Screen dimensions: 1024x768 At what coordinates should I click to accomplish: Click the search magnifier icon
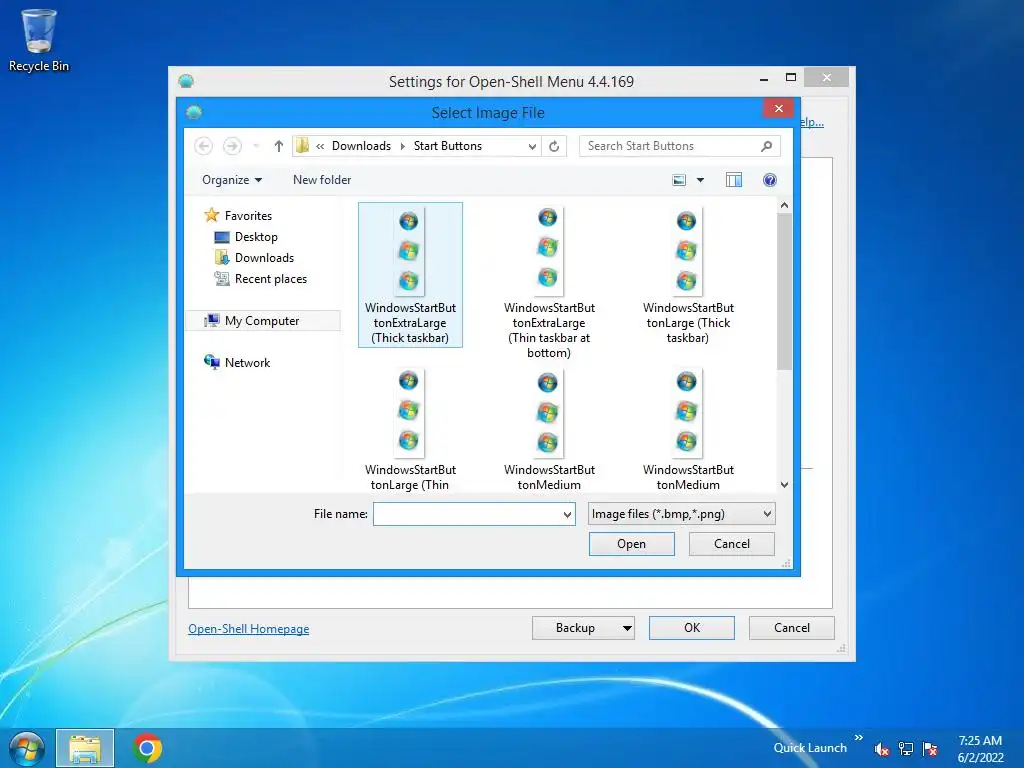click(767, 146)
